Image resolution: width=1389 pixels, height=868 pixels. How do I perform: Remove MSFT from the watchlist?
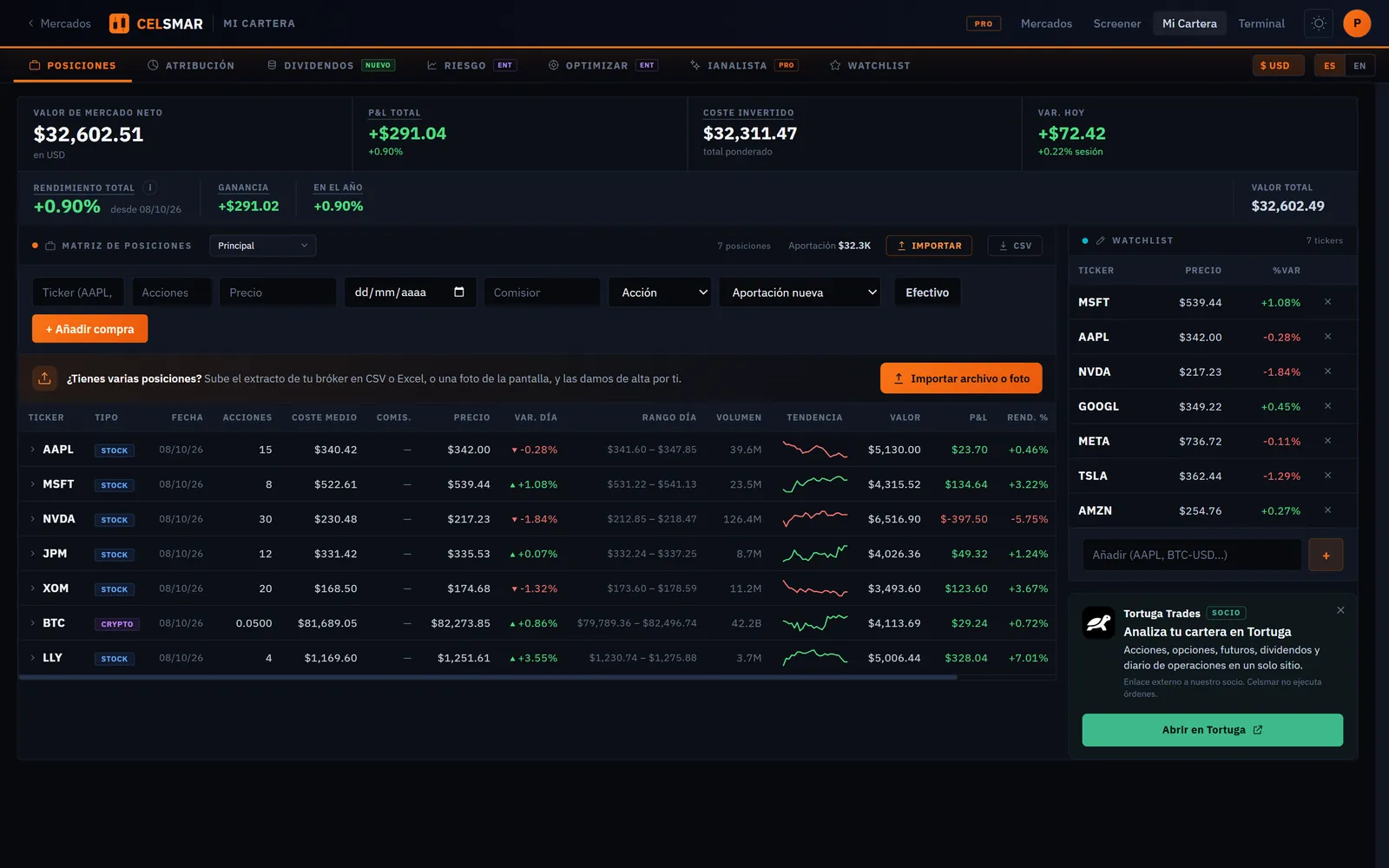(x=1327, y=302)
